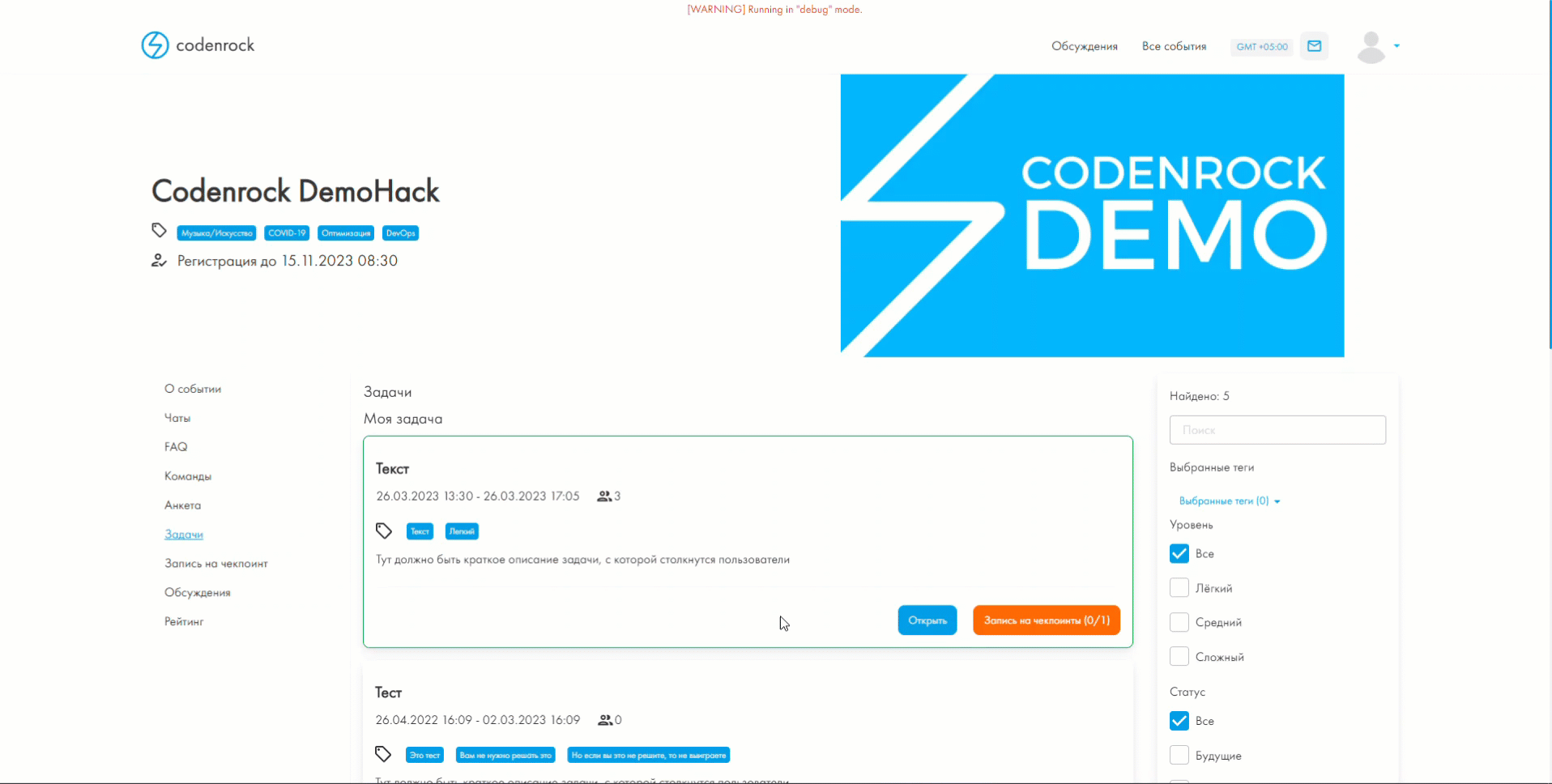
Task: Click the registration person icon
Action: (x=159, y=261)
